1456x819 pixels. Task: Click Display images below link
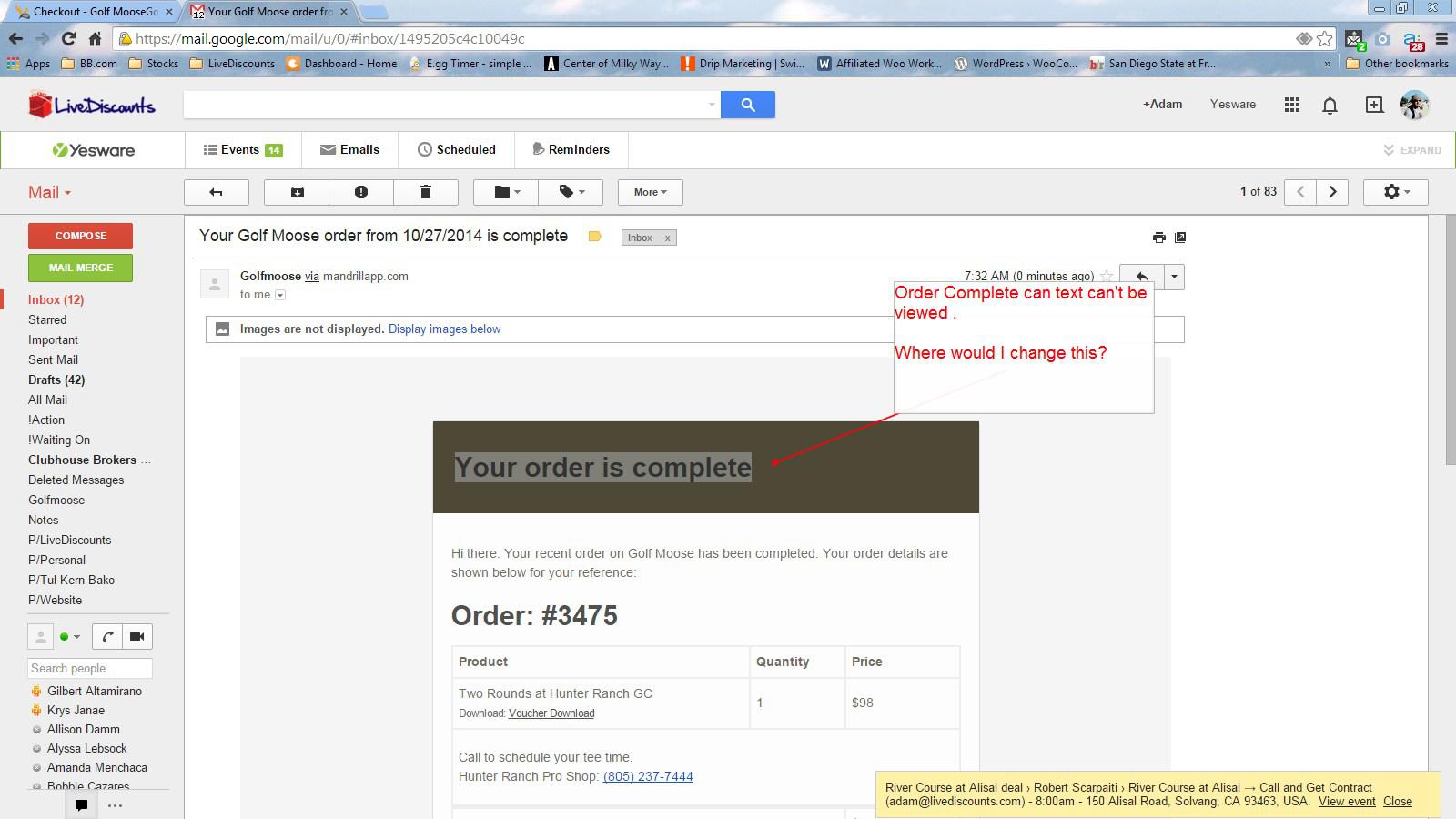tap(444, 329)
